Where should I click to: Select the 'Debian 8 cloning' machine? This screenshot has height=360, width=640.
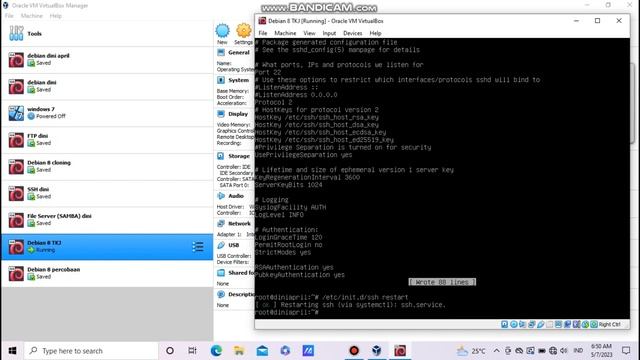[x=107, y=167]
